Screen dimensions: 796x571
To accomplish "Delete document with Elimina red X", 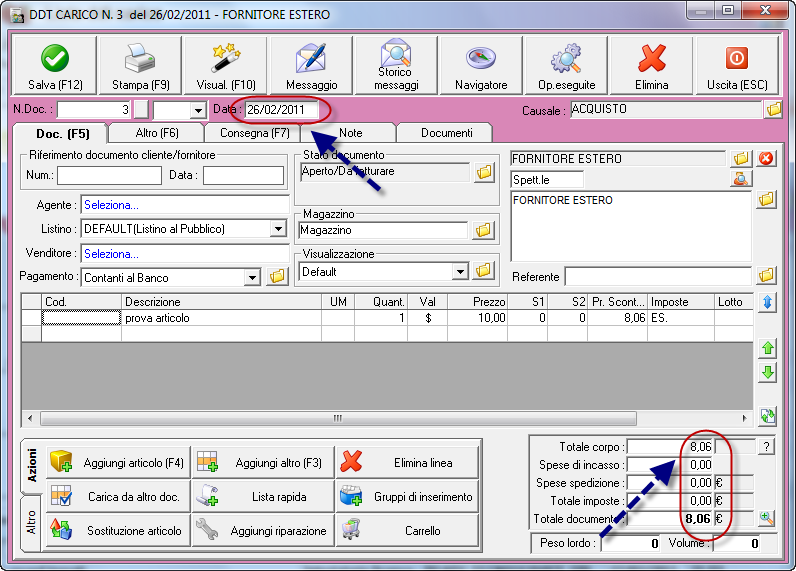I will tap(651, 65).
